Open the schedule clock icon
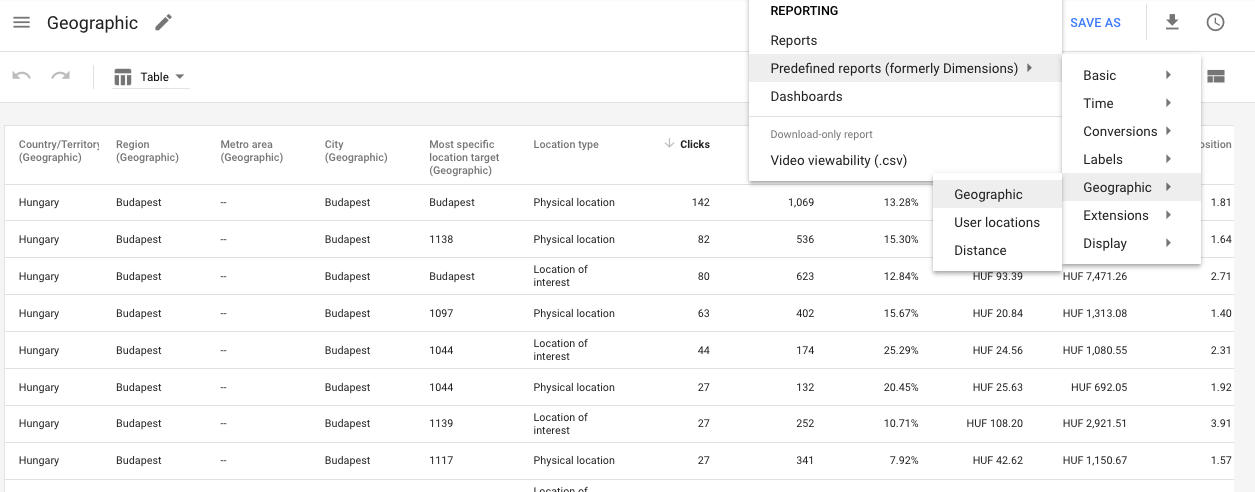Screen dimensions: 1255x492 (1215, 22)
